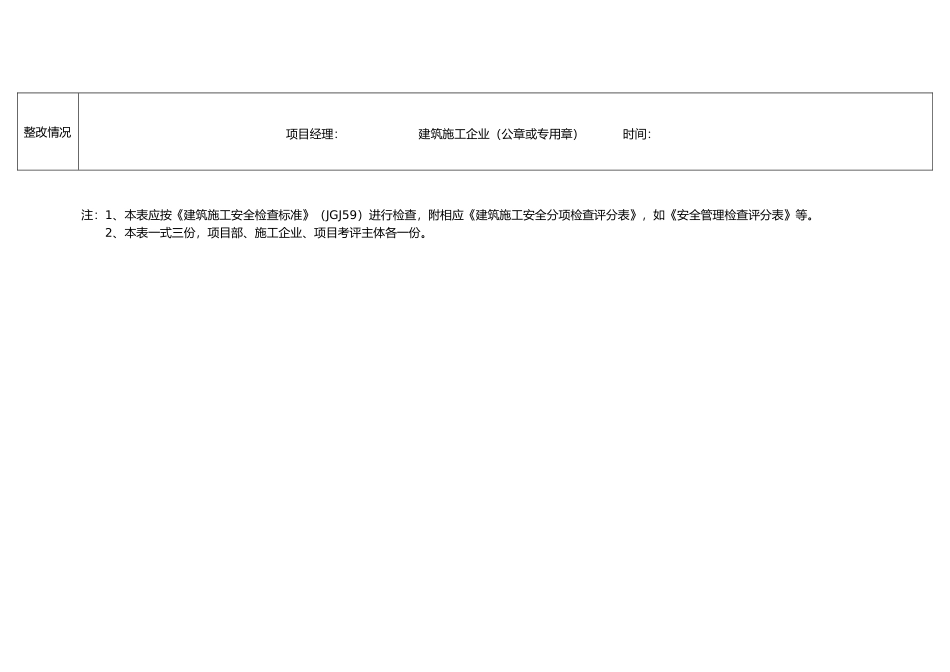The image size is (950, 672).
Task: Click the 整改情况 table cell
Action: click(48, 131)
